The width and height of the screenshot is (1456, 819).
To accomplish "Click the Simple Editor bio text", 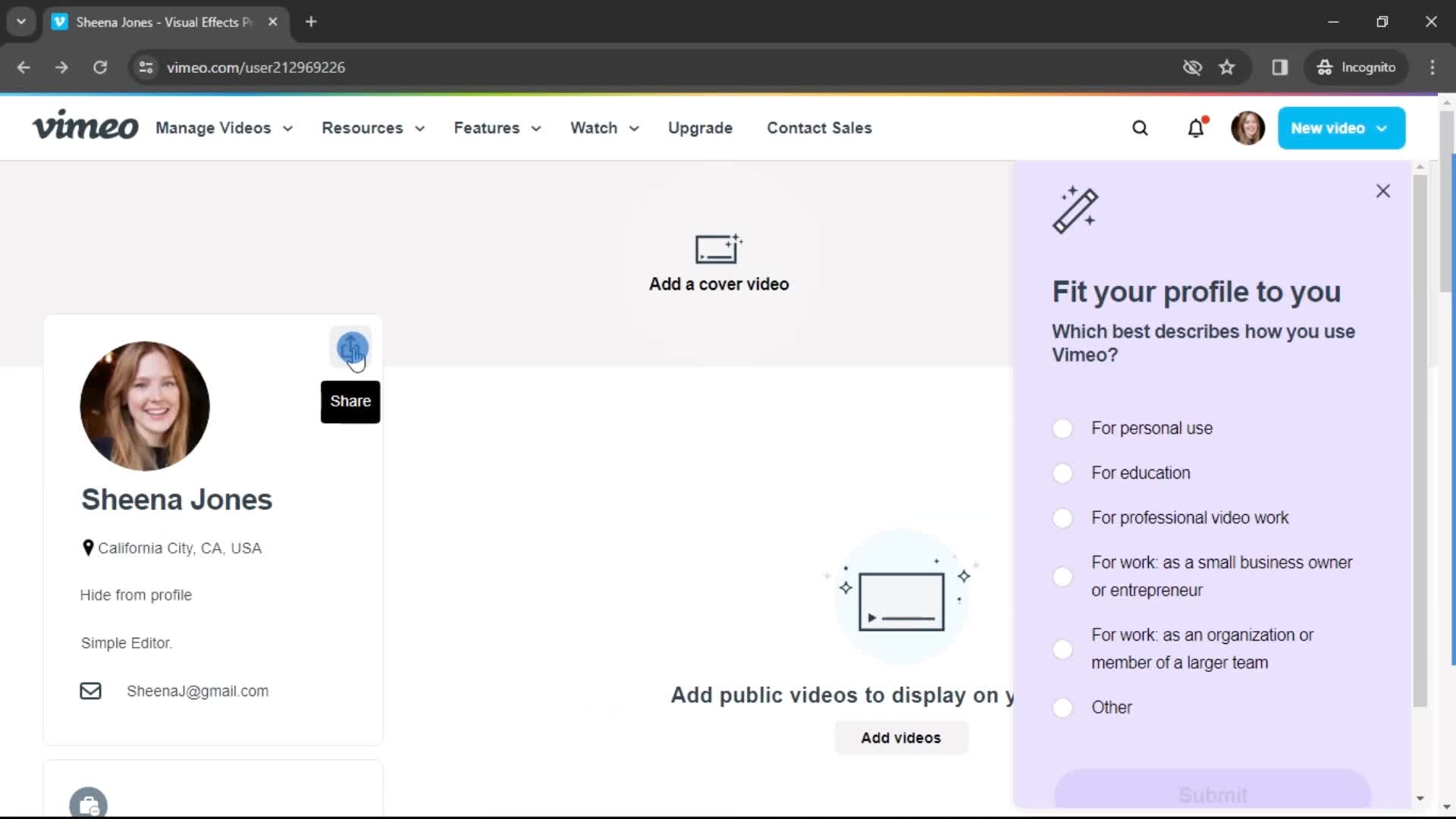I will point(127,643).
